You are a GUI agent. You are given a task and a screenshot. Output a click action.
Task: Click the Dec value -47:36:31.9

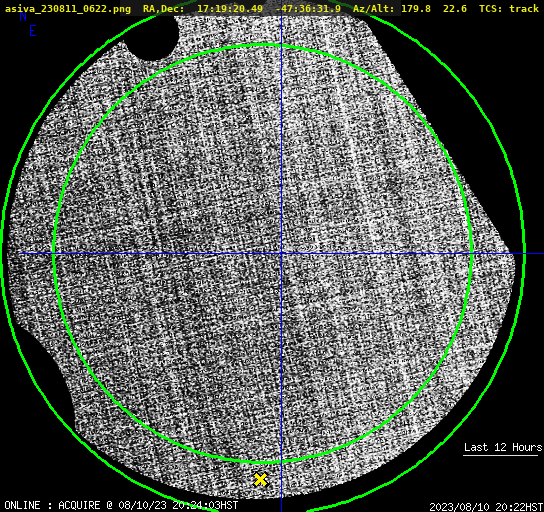(308, 8)
